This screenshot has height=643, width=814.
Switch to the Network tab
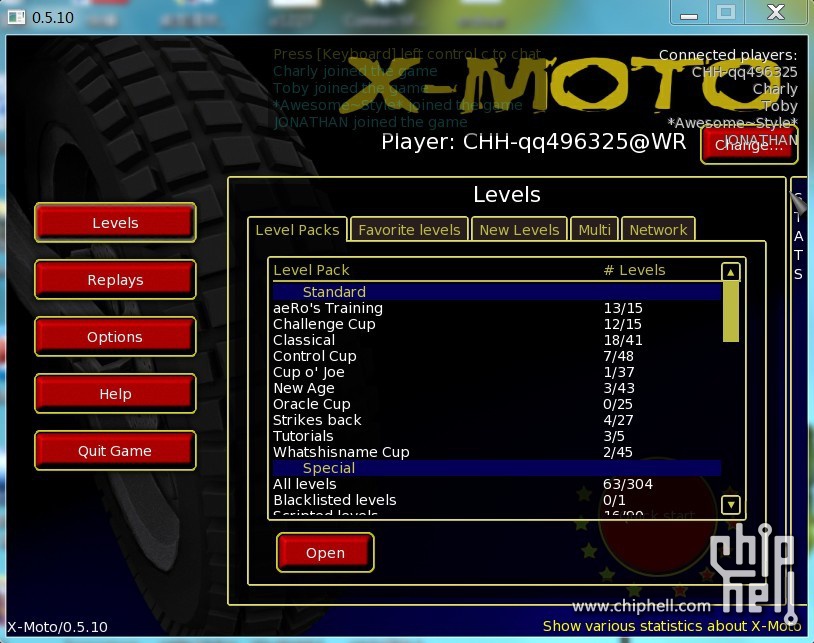658,229
